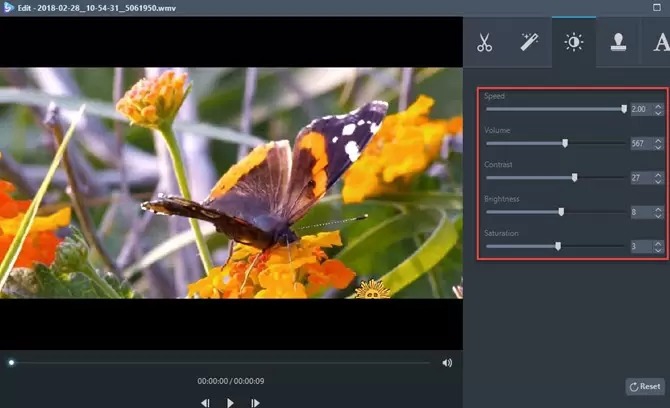Step back to the previous frame
Screen dimensions: 670x408
click(205, 402)
